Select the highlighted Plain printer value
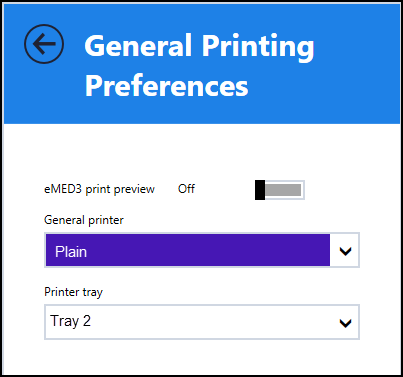This screenshot has width=403, height=377. pos(71,251)
